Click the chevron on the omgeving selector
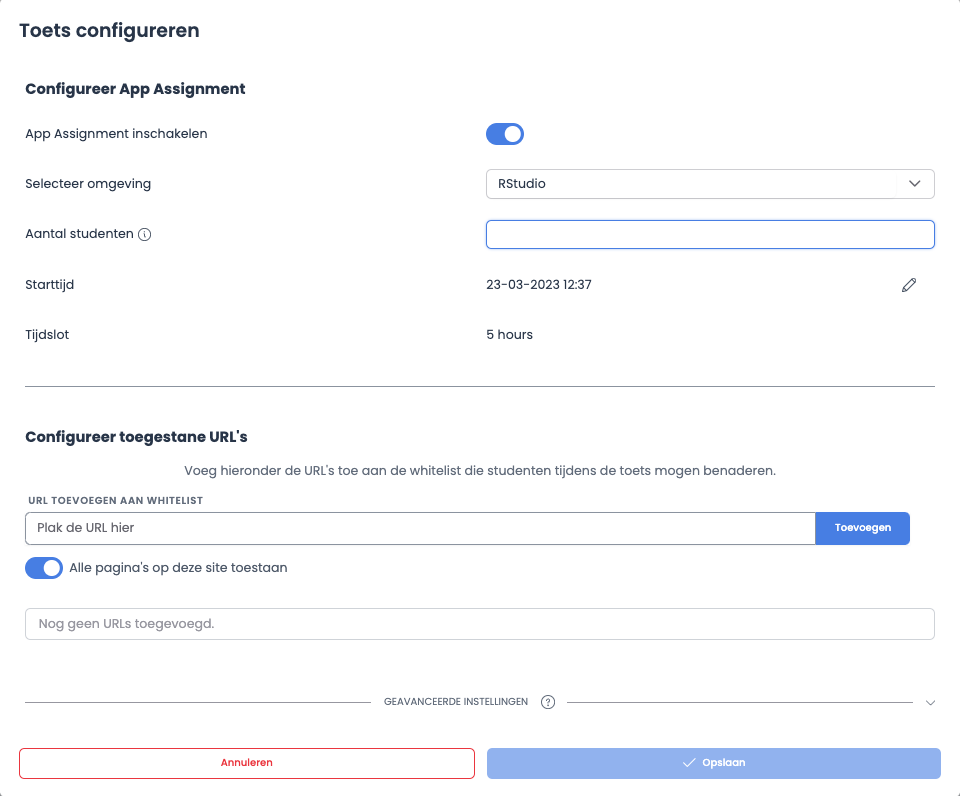Screen dimensions: 960x796 pyautogui.click(x=914, y=184)
